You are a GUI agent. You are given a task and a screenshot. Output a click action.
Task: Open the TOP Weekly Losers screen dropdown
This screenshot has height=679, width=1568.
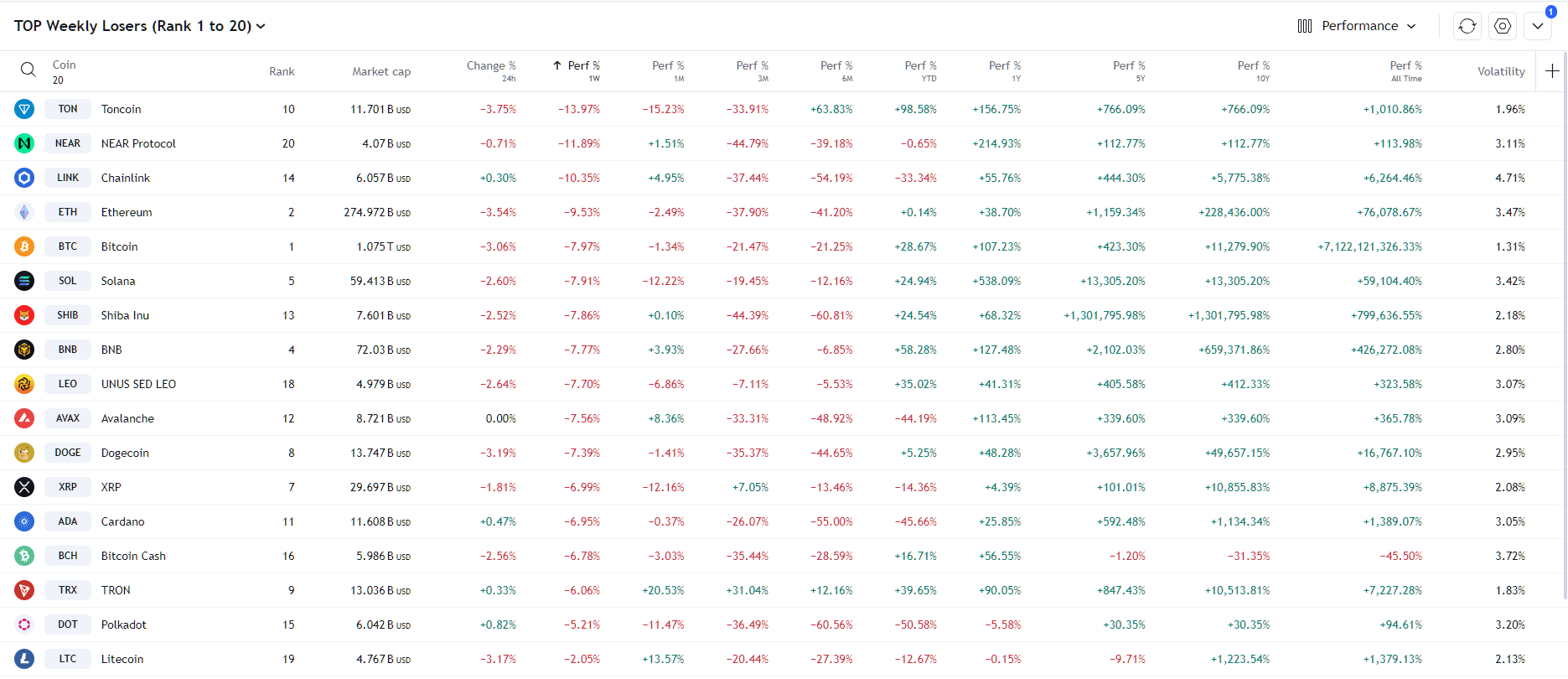point(140,26)
